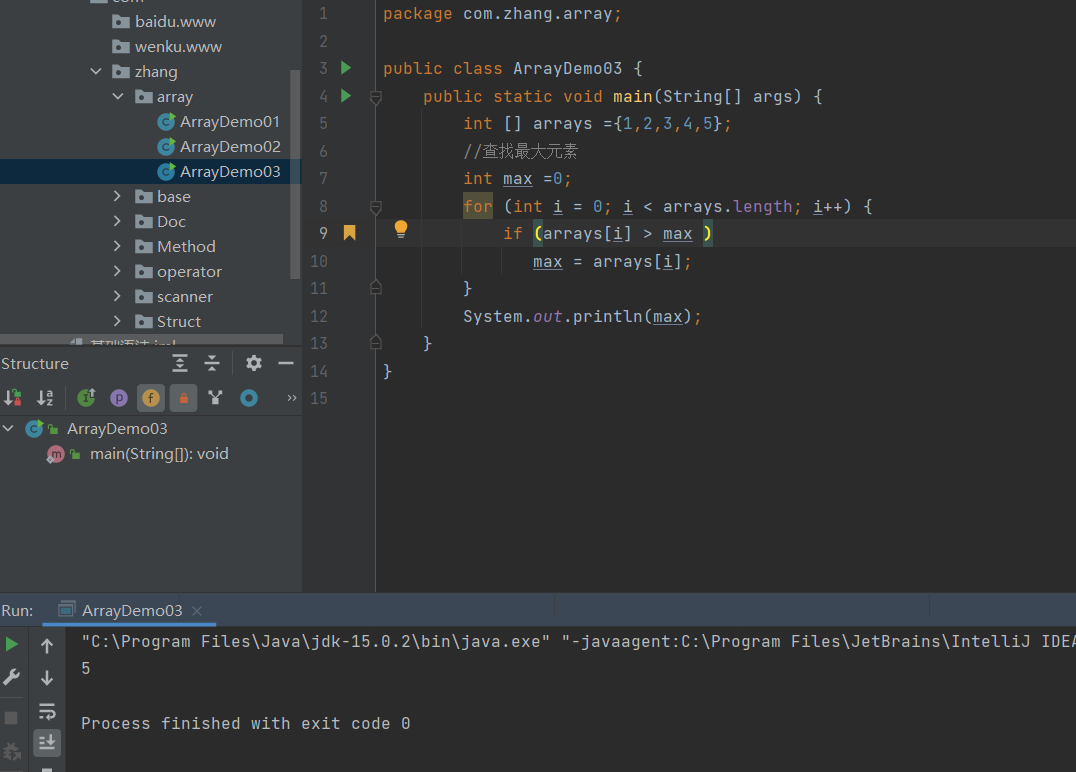
Task: Click project tree vertical scrollbar
Action: (295, 174)
